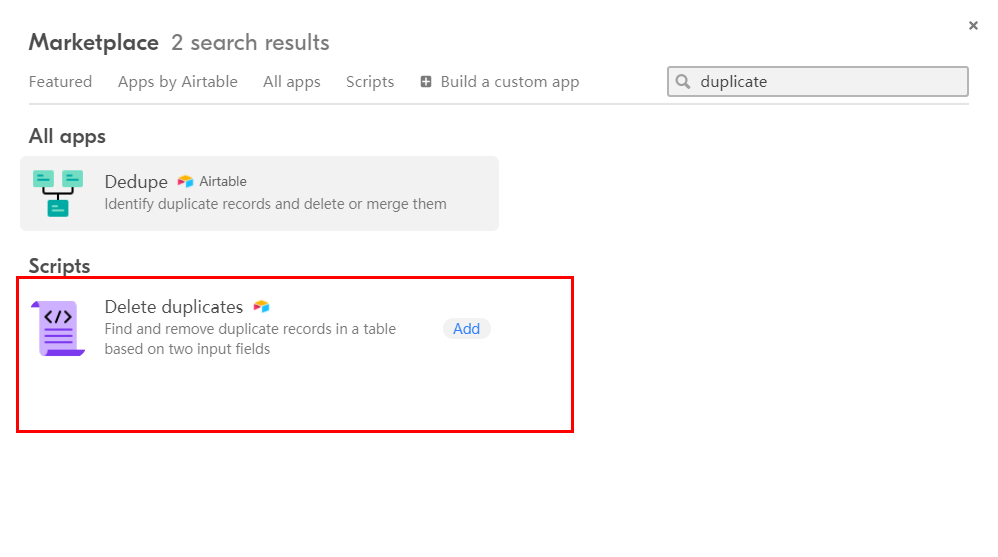Open the Featured tab

[60, 81]
